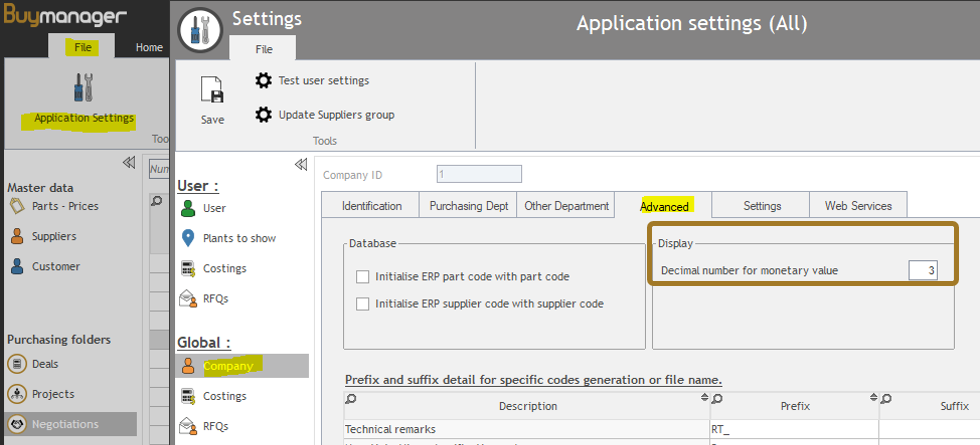Screen dimensions: 980x445
Task: Enable Initialise ERP supplier code with supplier code
Action: click(363, 304)
